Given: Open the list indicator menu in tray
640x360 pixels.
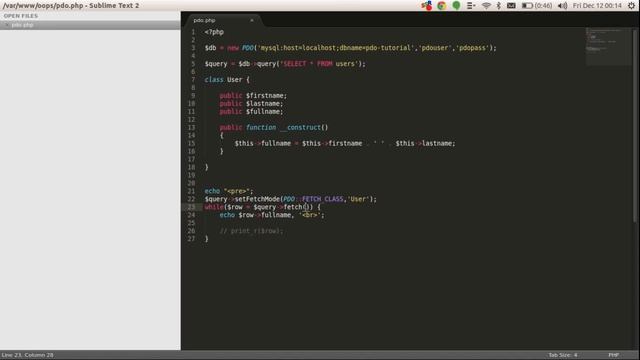Looking at the screenshot, I should pos(471,6).
